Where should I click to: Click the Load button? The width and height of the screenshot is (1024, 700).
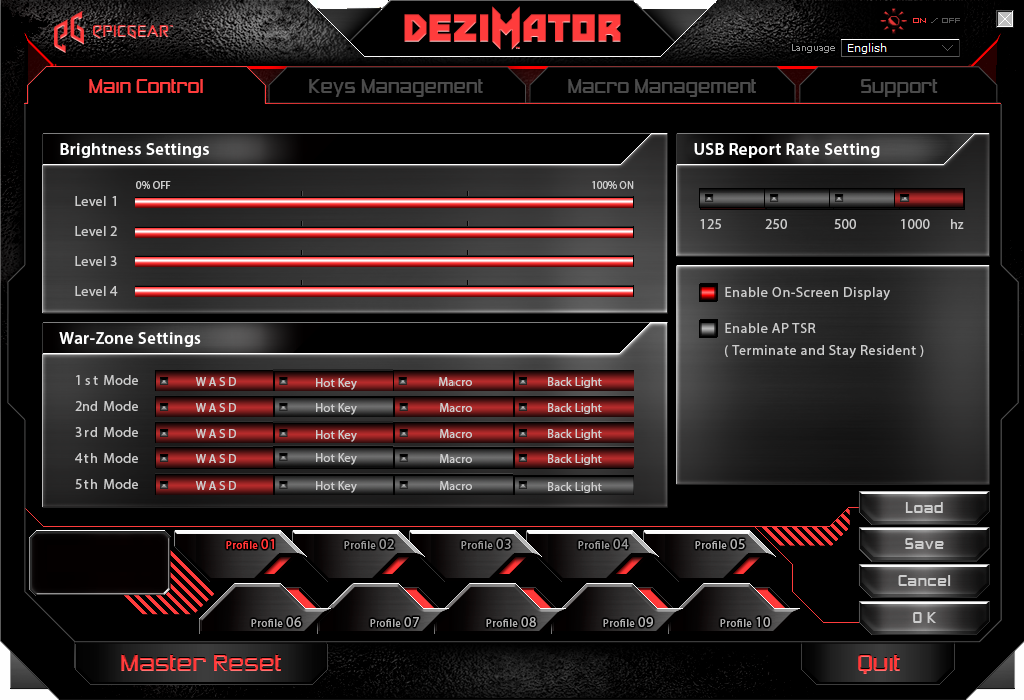924,508
